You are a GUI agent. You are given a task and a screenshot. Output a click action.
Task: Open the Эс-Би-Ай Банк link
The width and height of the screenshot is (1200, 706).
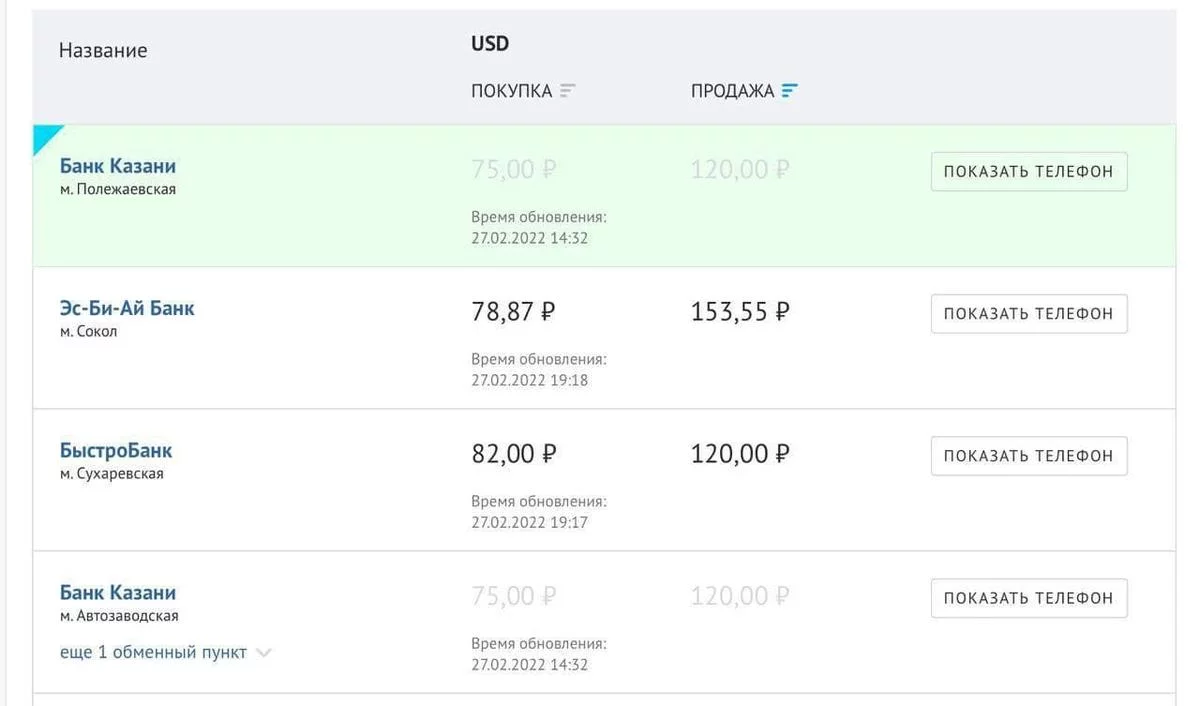(x=127, y=308)
